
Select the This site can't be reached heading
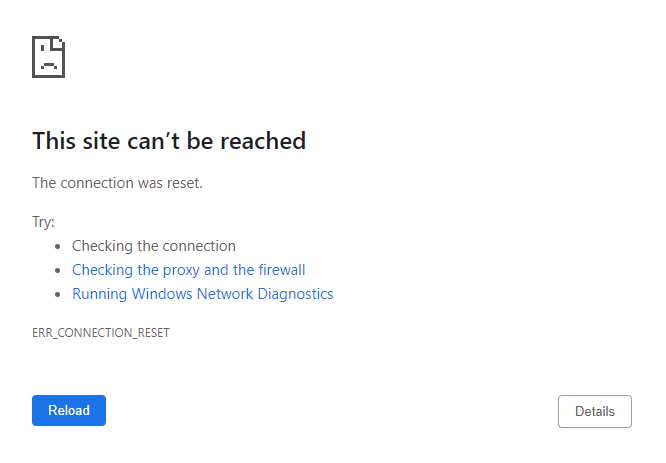[x=169, y=141]
